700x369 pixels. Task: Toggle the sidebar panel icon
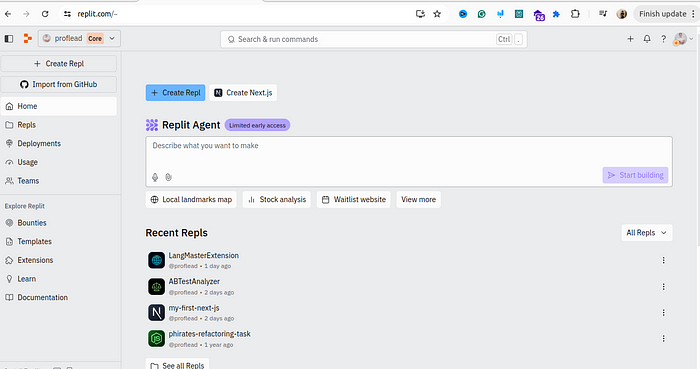[9, 39]
